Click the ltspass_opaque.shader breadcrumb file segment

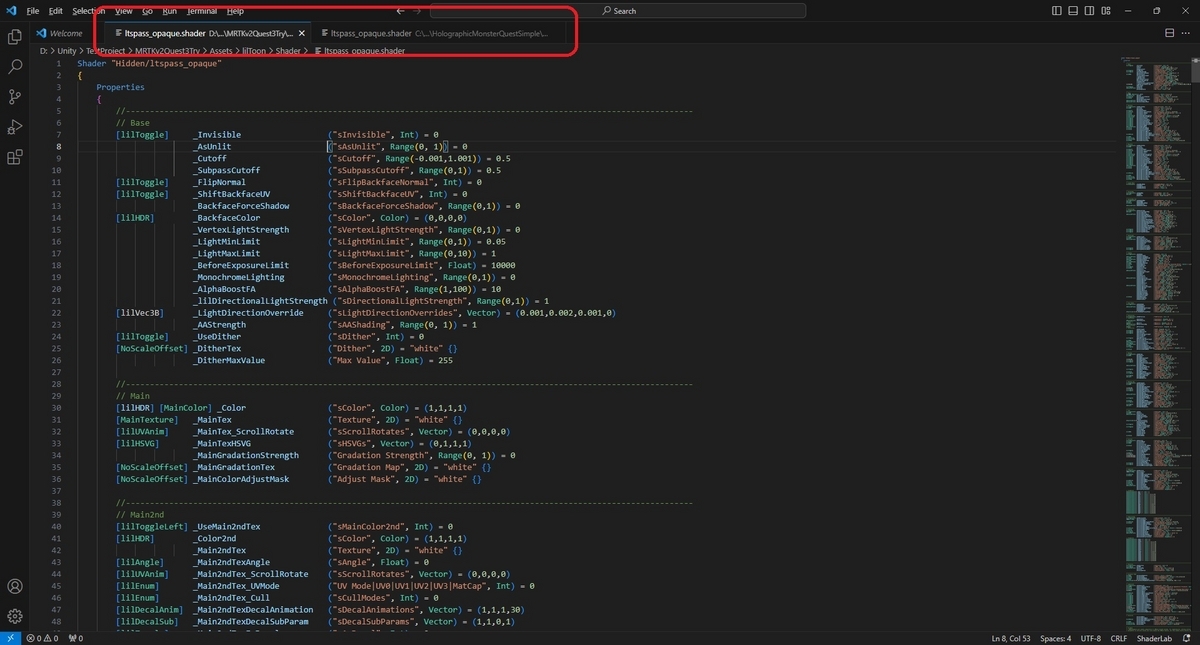coord(358,49)
